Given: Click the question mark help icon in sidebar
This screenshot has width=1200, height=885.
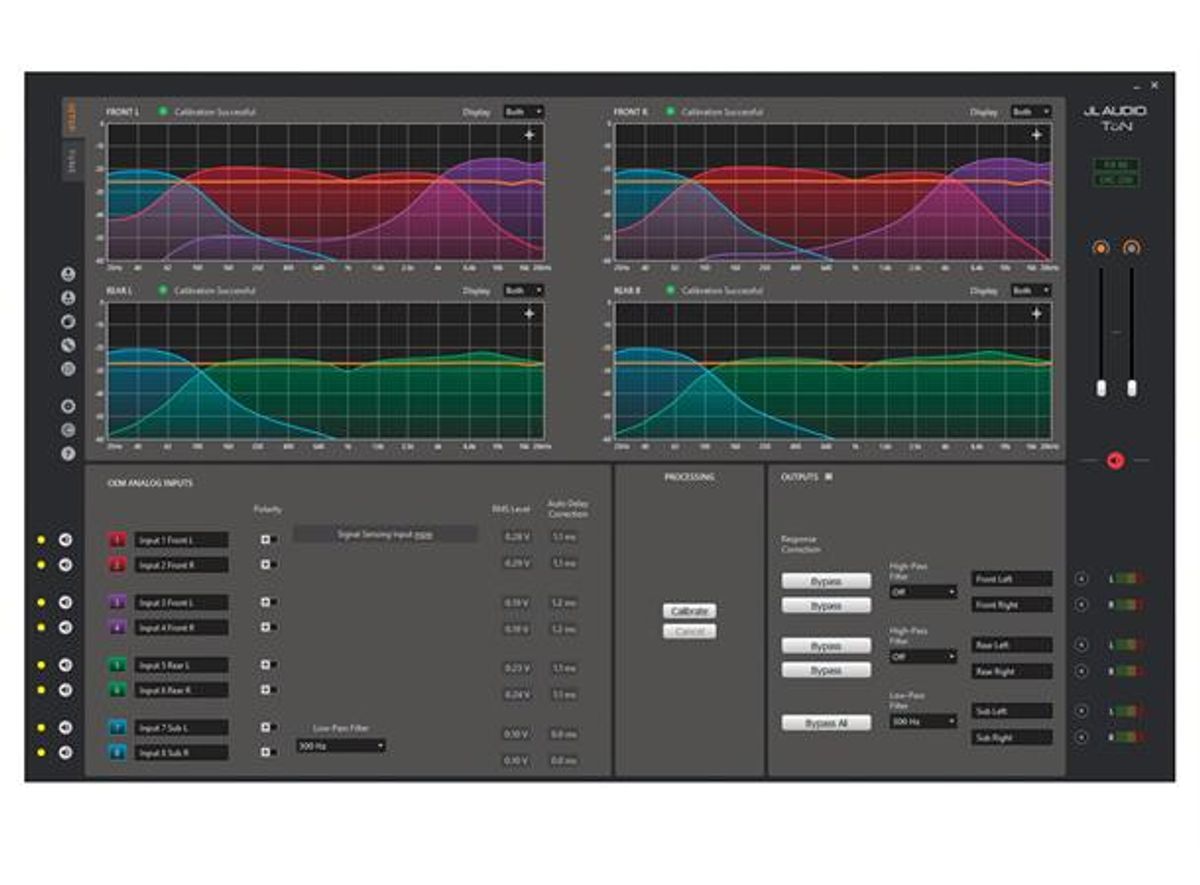Looking at the screenshot, I should click(x=68, y=453).
